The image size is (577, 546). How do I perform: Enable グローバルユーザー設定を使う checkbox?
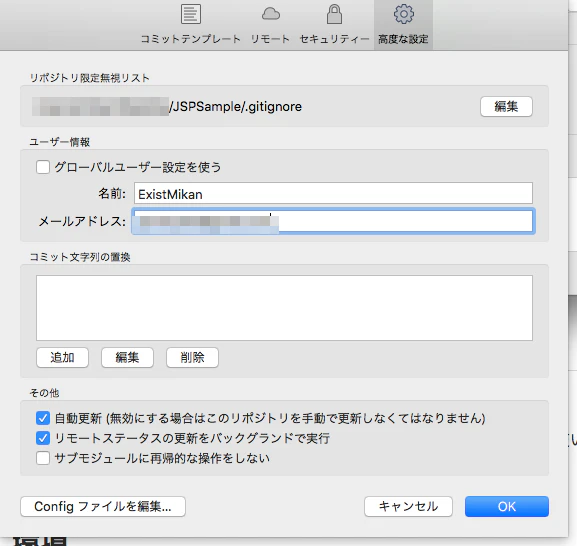click(x=43, y=167)
